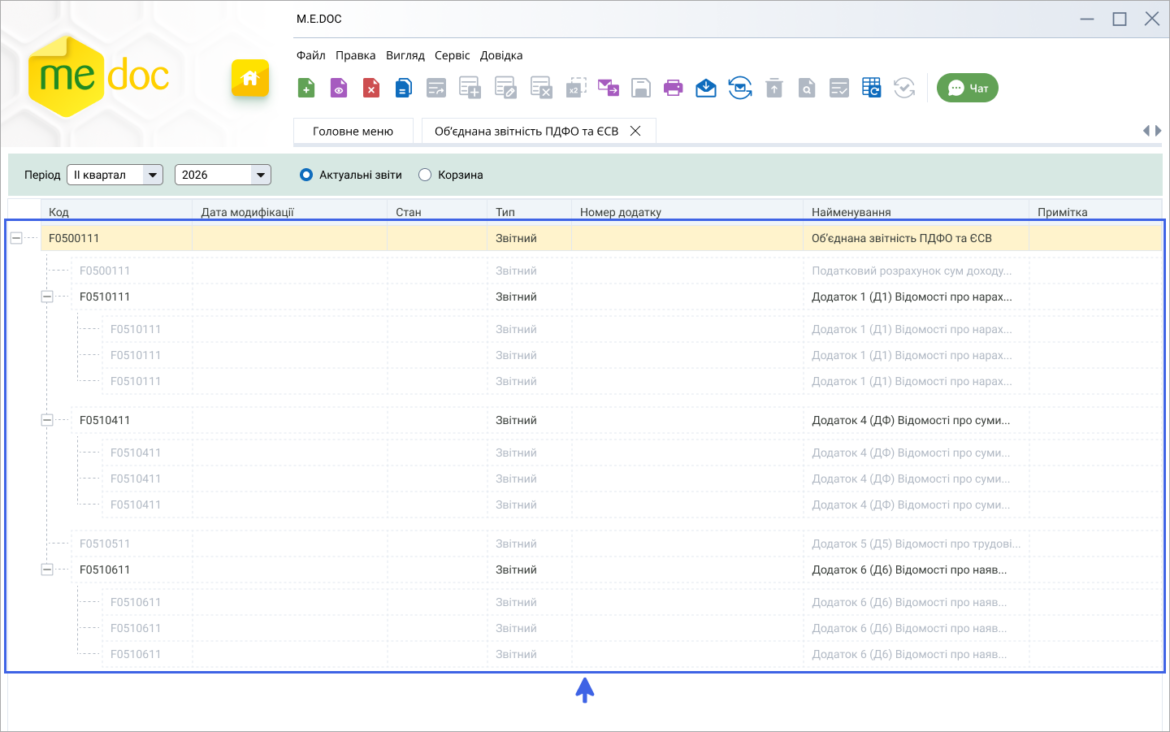Image resolution: width=1170 pixels, height=732 pixels.
Task: Open the II квартал period dropdown
Action: coord(115,175)
